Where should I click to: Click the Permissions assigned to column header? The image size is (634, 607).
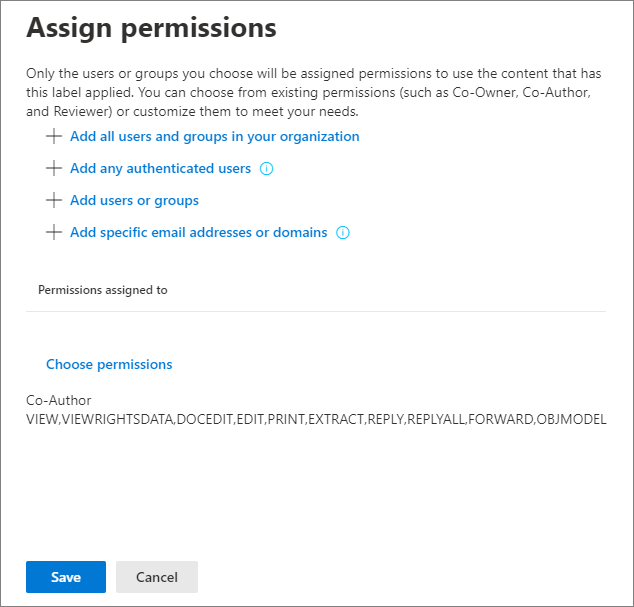point(102,290)
